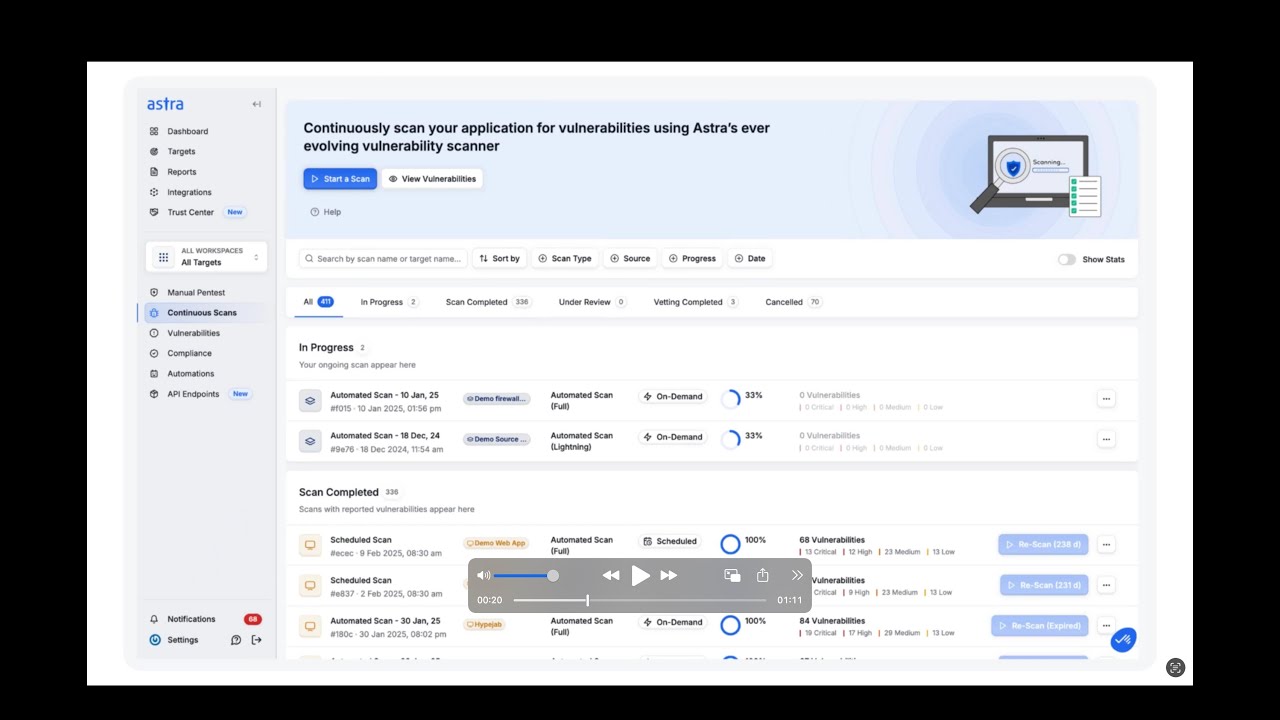Image resolution: width=1280 pixels, height=720 pixels.
Task: Collapse the Astra sidebar with arrow icon
Action: (x=256, y=104)
